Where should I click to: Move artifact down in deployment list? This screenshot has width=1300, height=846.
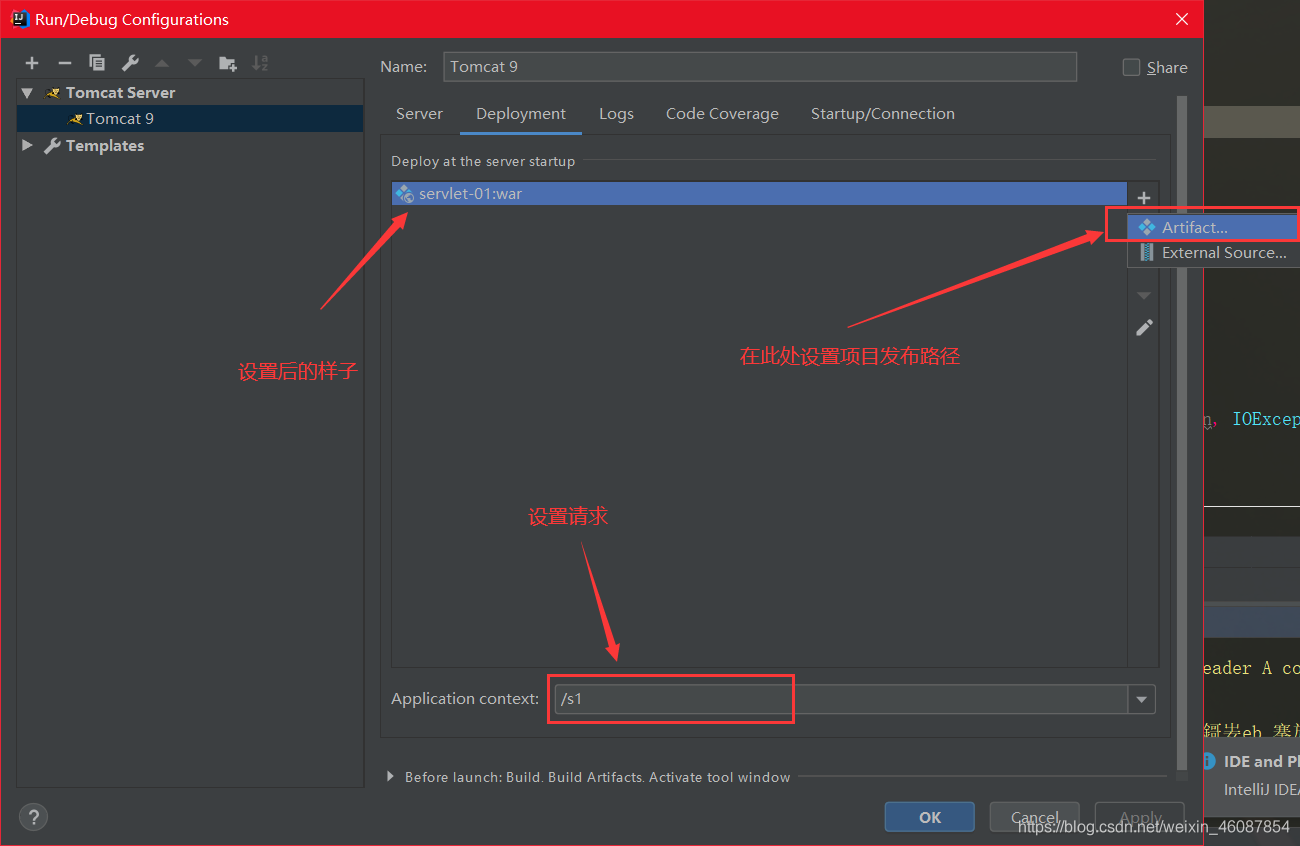[x=1144, y=296]
